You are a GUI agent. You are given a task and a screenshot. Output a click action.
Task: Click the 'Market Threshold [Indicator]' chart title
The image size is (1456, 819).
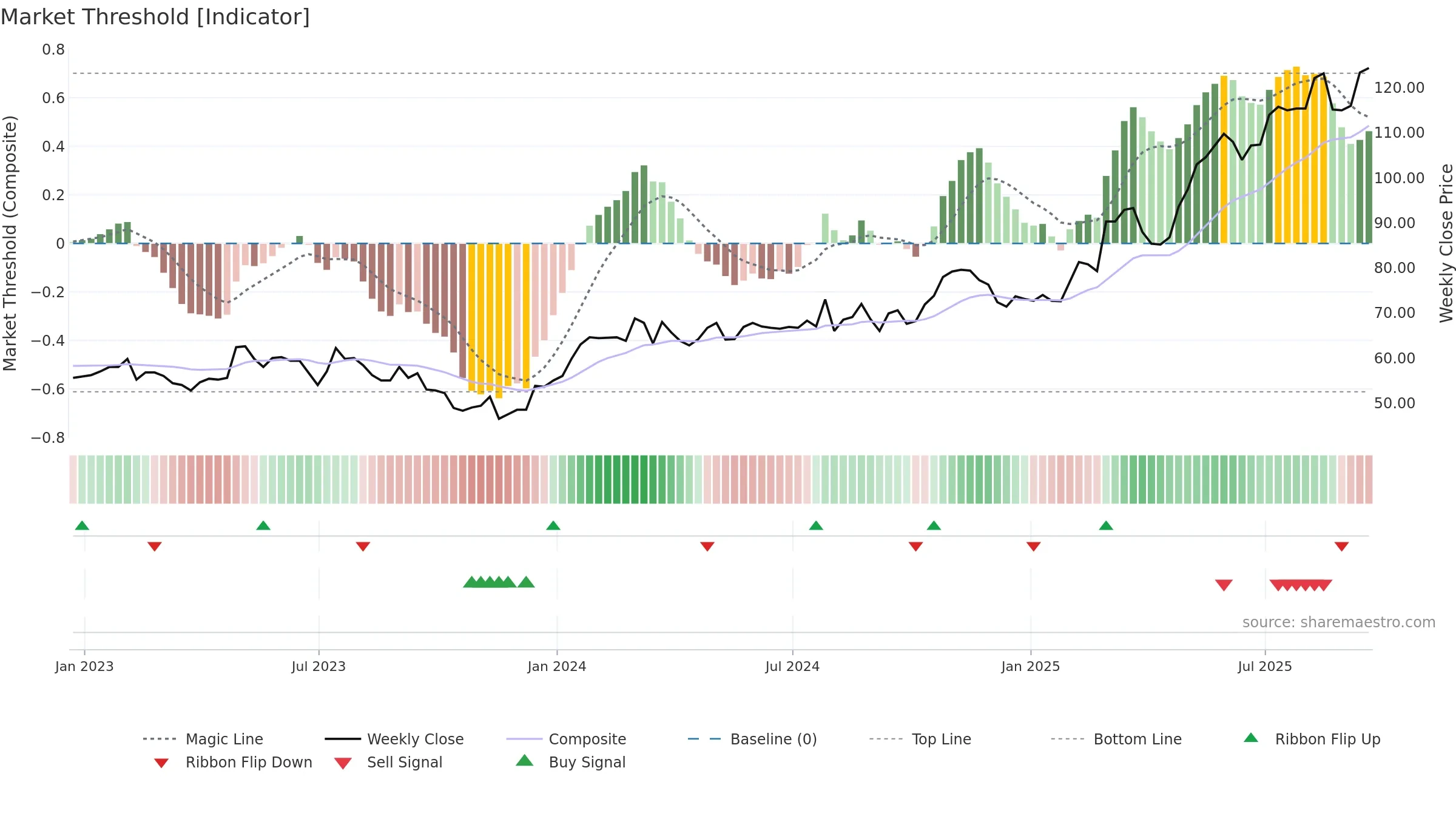pos(155,17)
